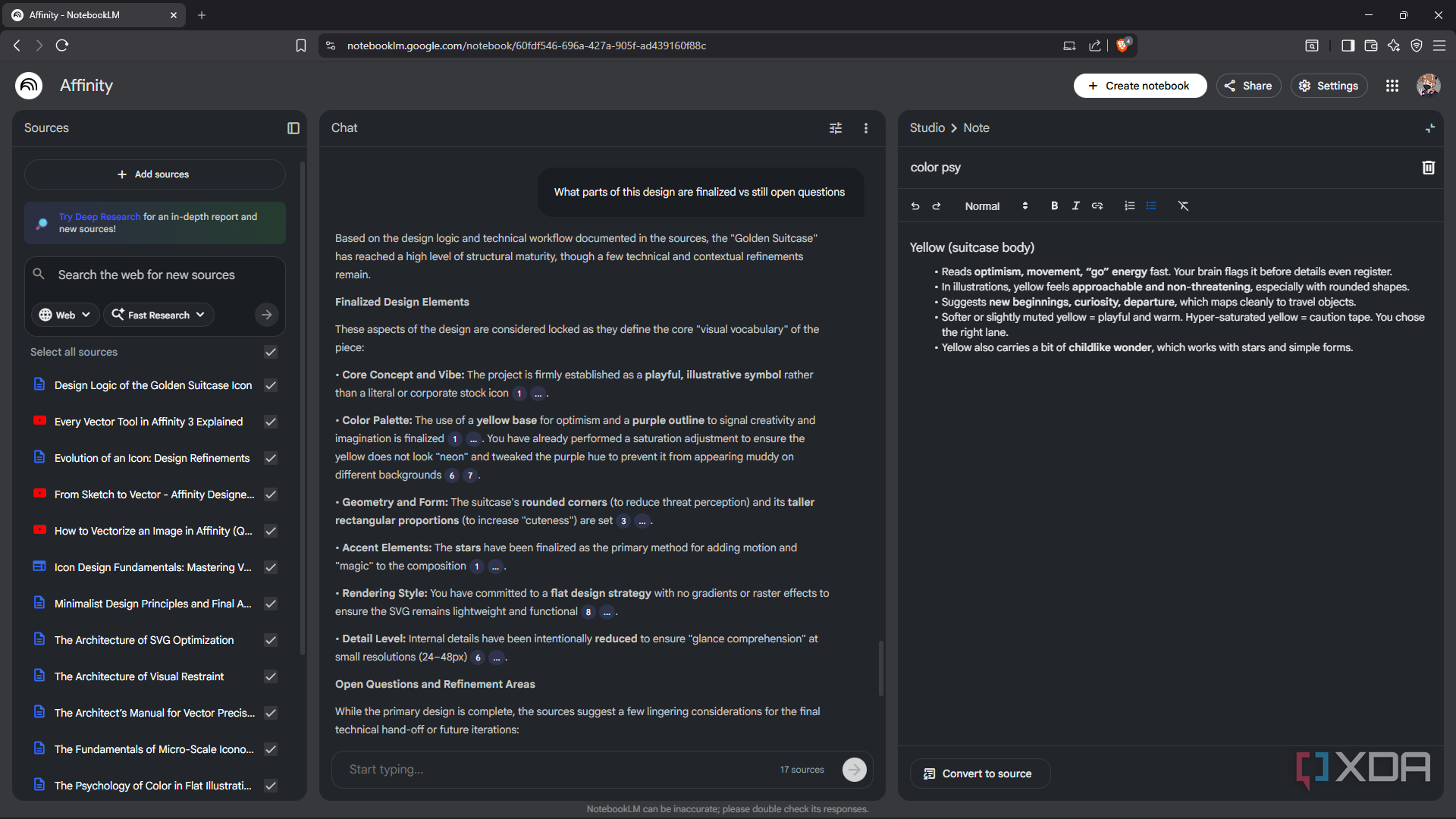This screenshot has height=819, width=1456.
Task: Delete the color psy note
Action: 1428,168
